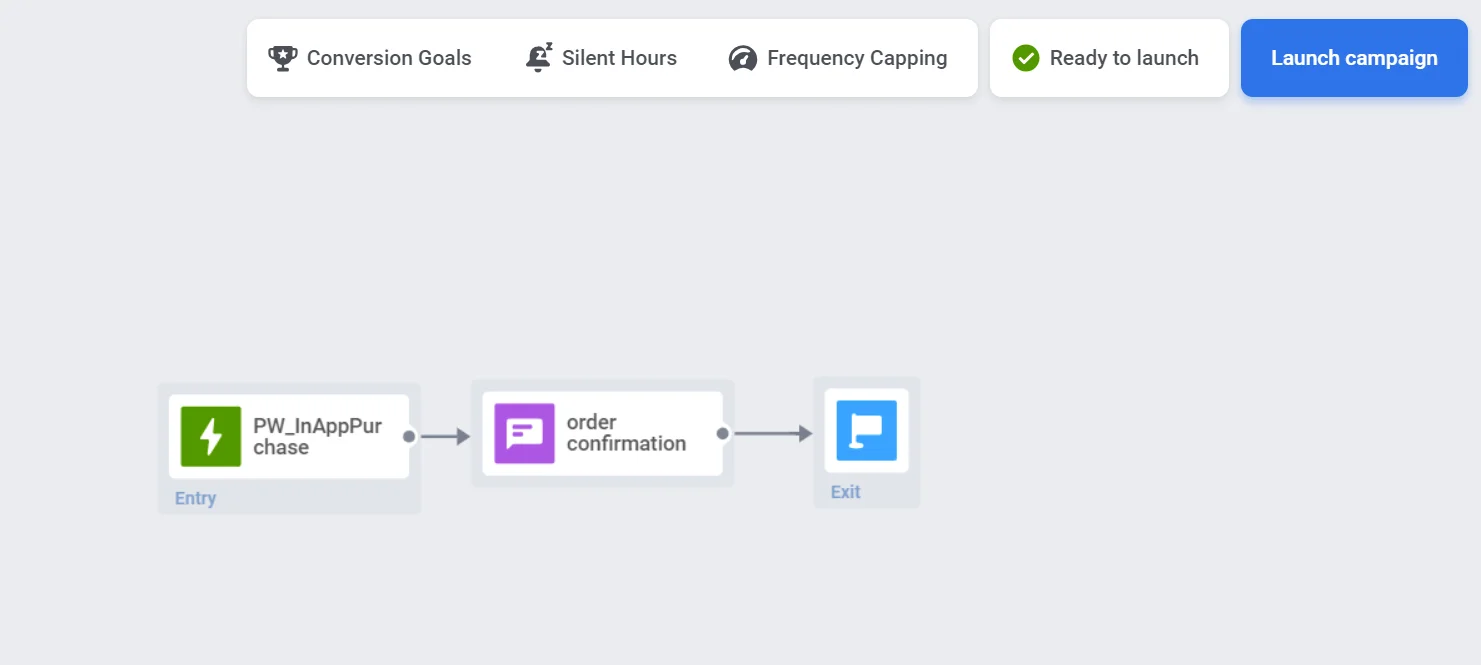
Task: Open the Frequency Capping gauge icon
Action: [x=742, y=57]
